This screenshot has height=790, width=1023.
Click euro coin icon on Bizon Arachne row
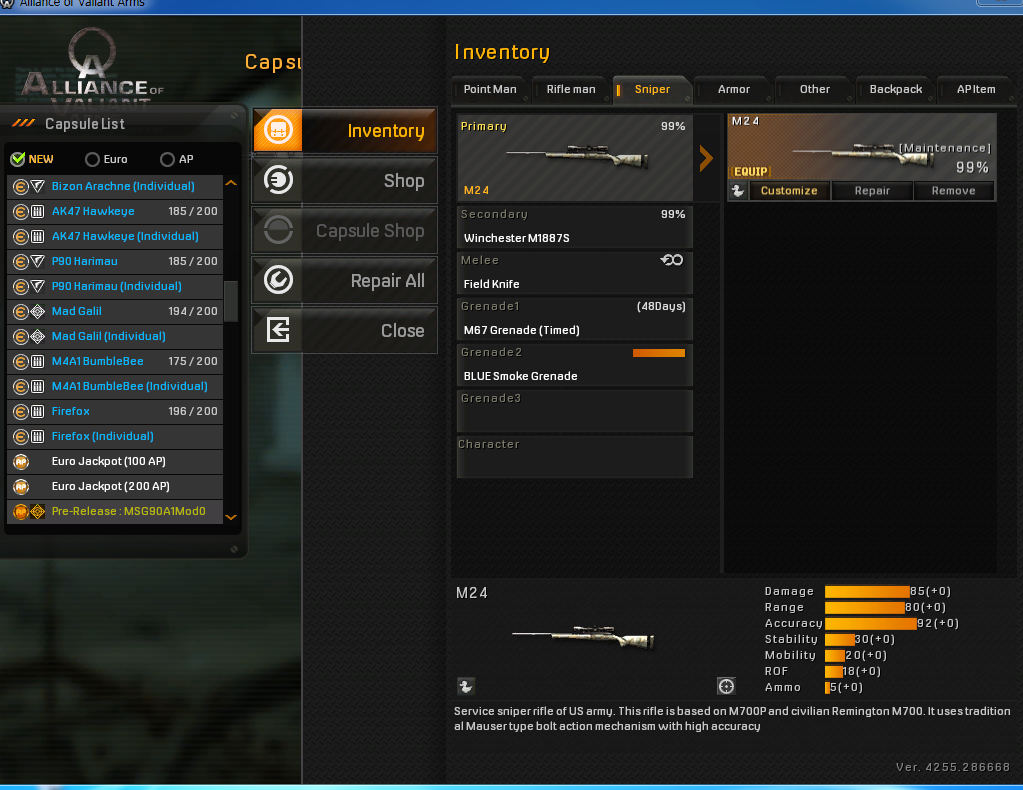(x=21, y=187)
